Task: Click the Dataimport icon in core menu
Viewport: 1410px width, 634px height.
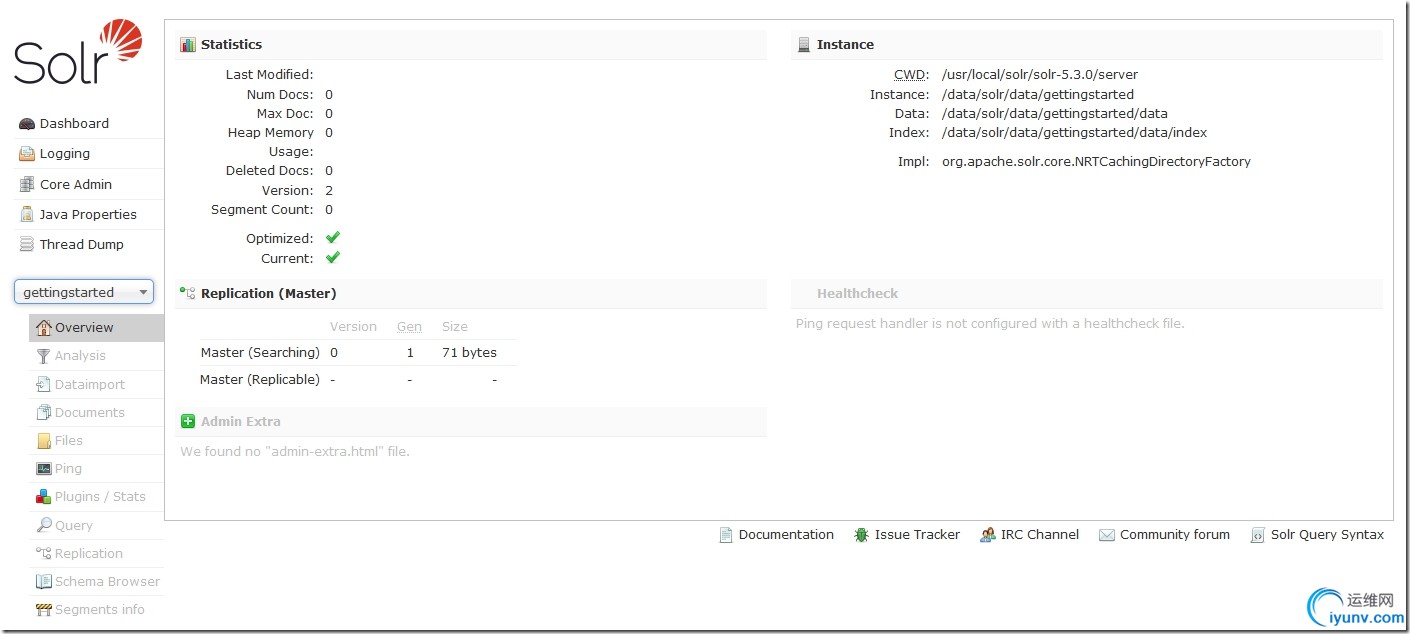Action: coord(43,384)
